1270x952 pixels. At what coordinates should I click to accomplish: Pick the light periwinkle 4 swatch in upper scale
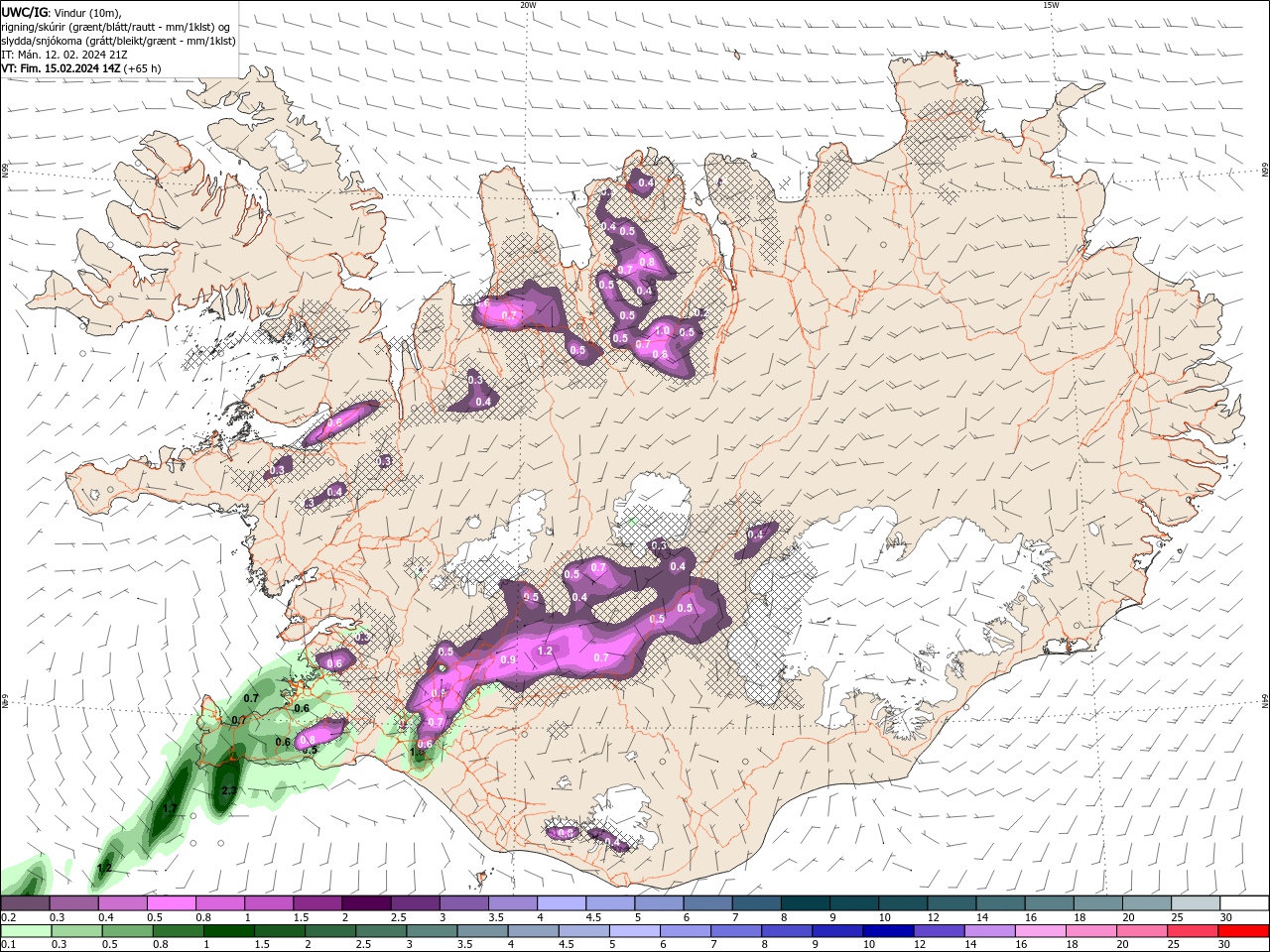click(x=562, y=903)
